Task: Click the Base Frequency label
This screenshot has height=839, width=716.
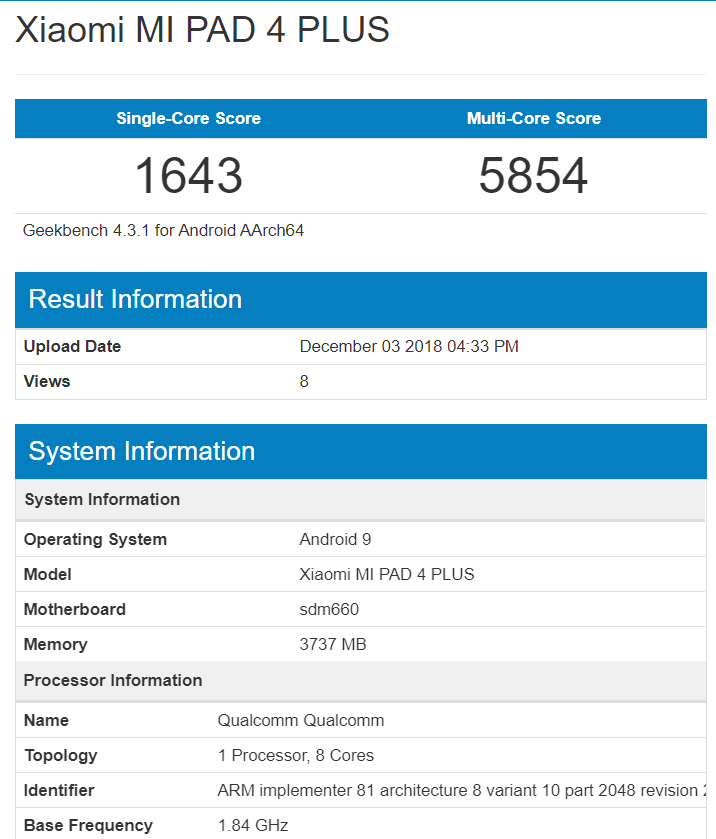Action: tap(88, 826)
